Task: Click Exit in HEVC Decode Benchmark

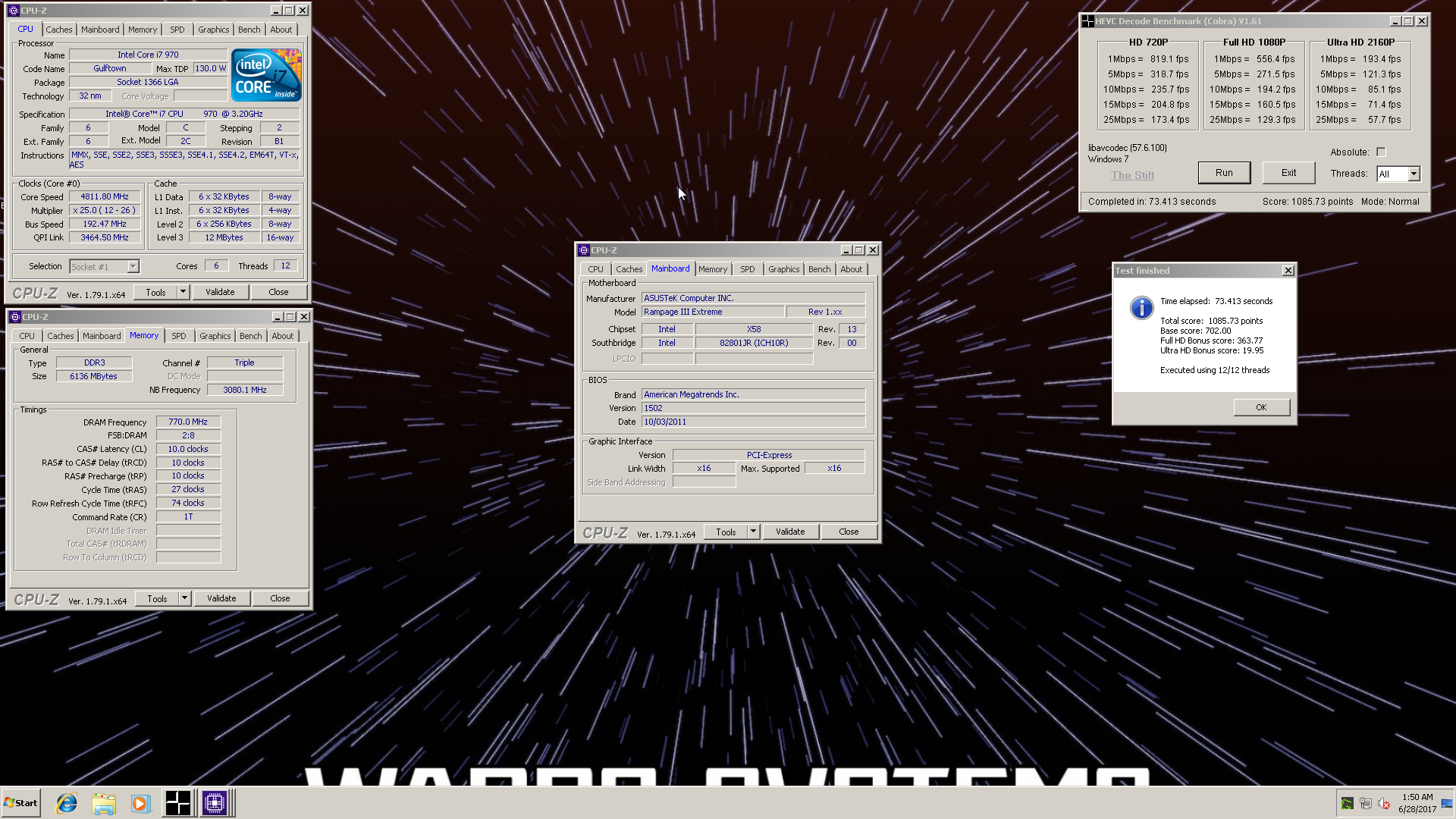Action: pos(1288,173)
